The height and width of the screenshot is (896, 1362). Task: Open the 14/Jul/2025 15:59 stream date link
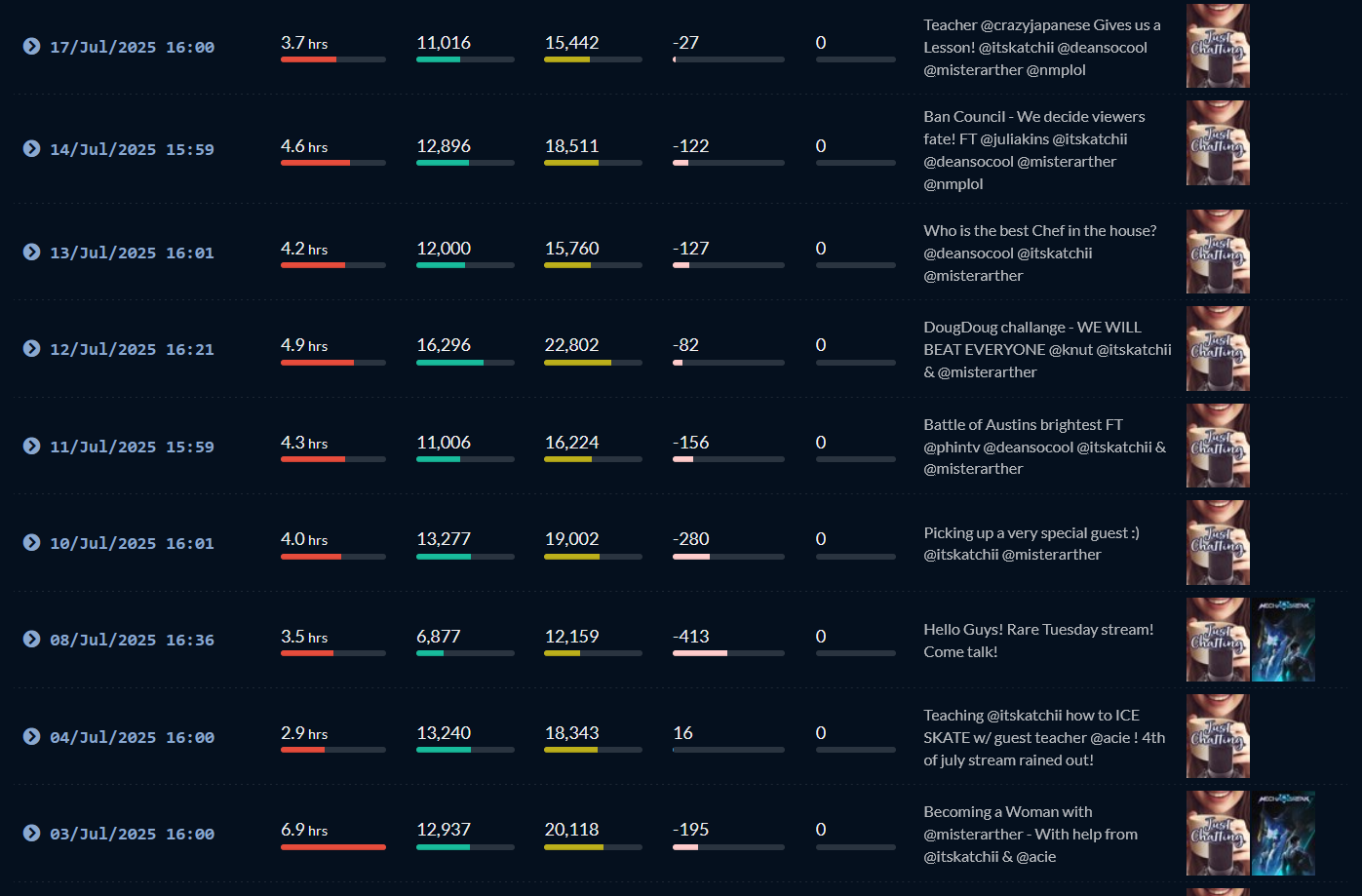(x=132, y=149)
